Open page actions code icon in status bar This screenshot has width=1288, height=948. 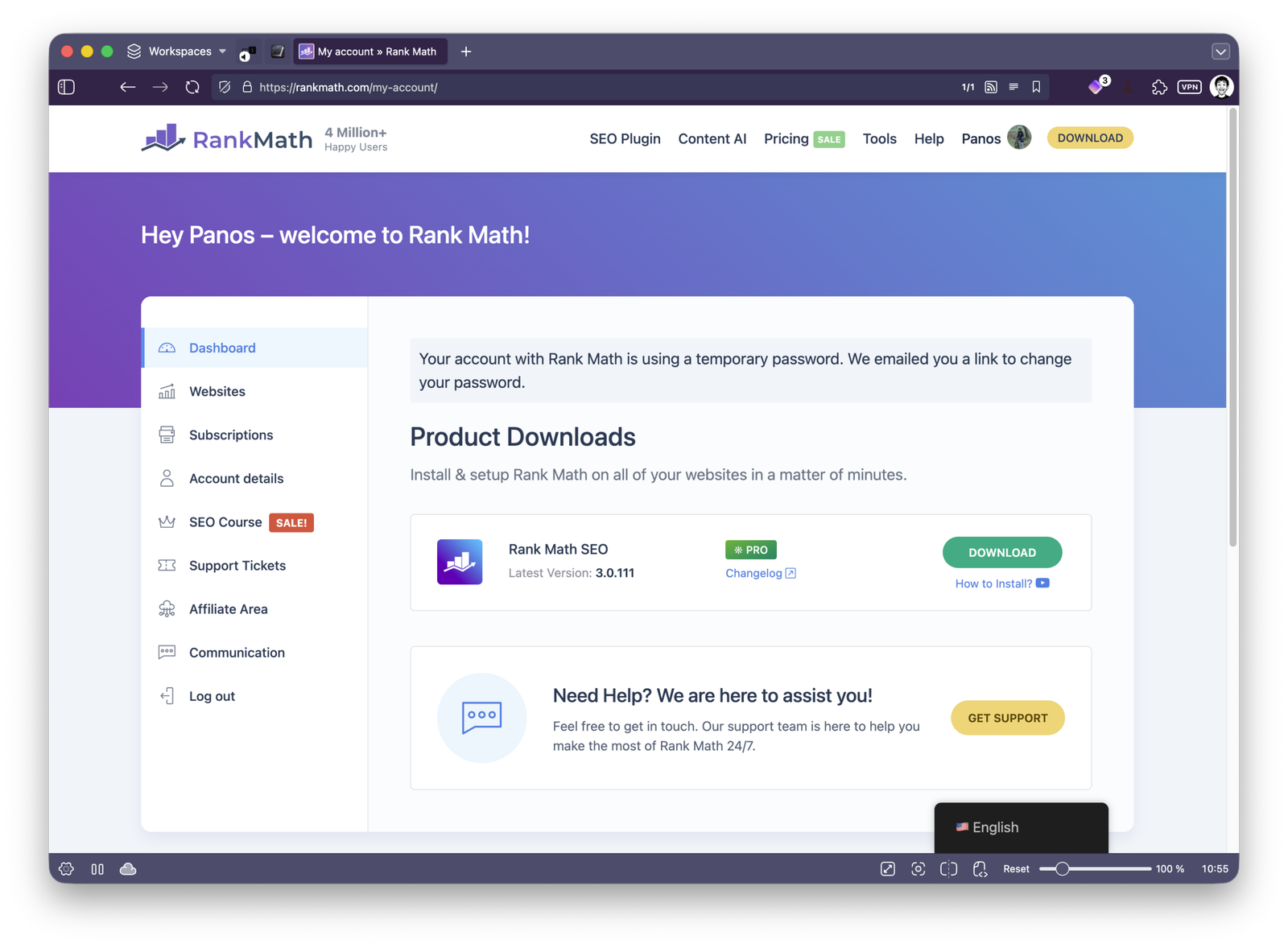coord(980,869)
